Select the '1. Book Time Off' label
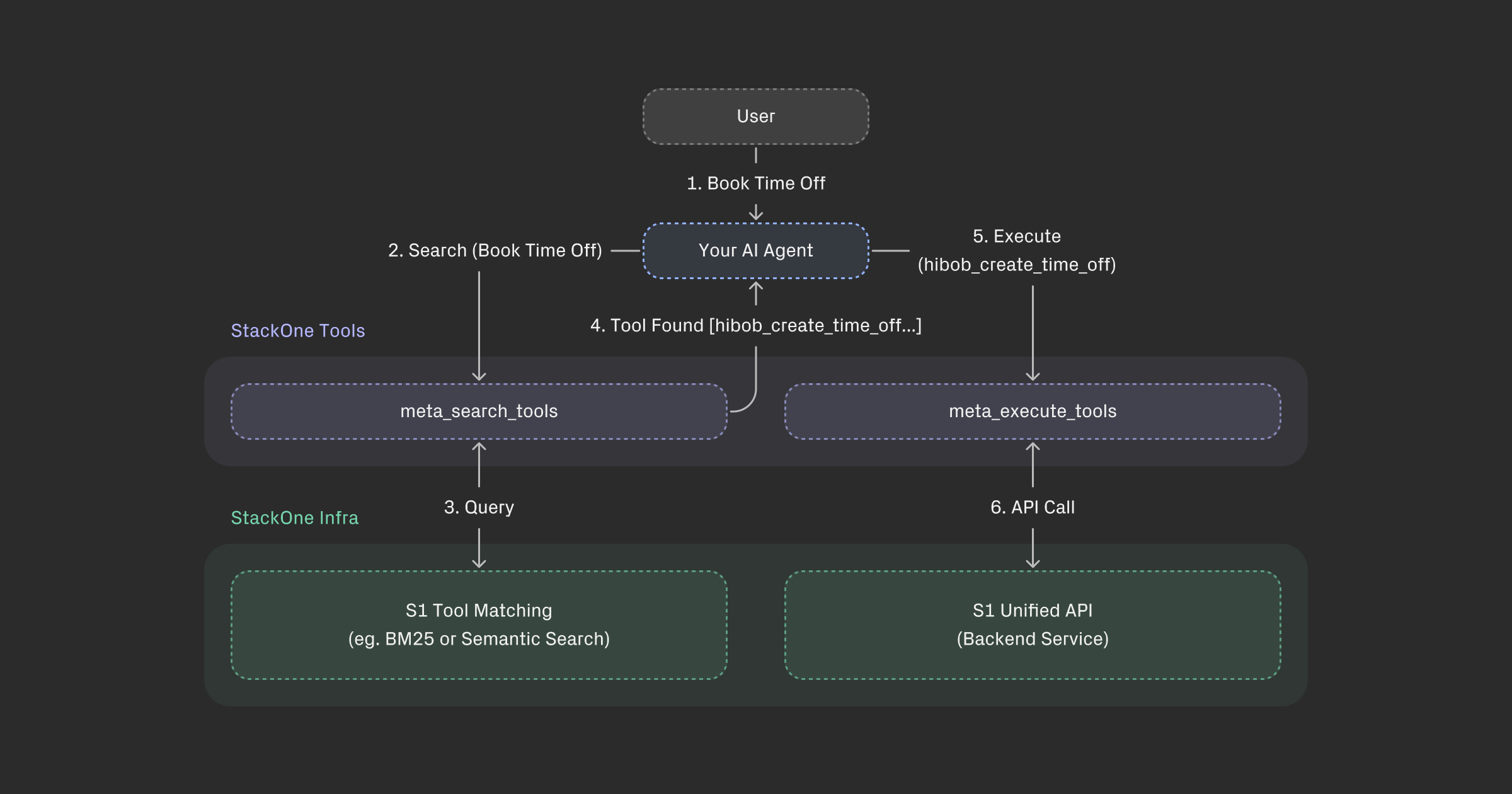Screen dimensions: 1512x794 [755, 183]
